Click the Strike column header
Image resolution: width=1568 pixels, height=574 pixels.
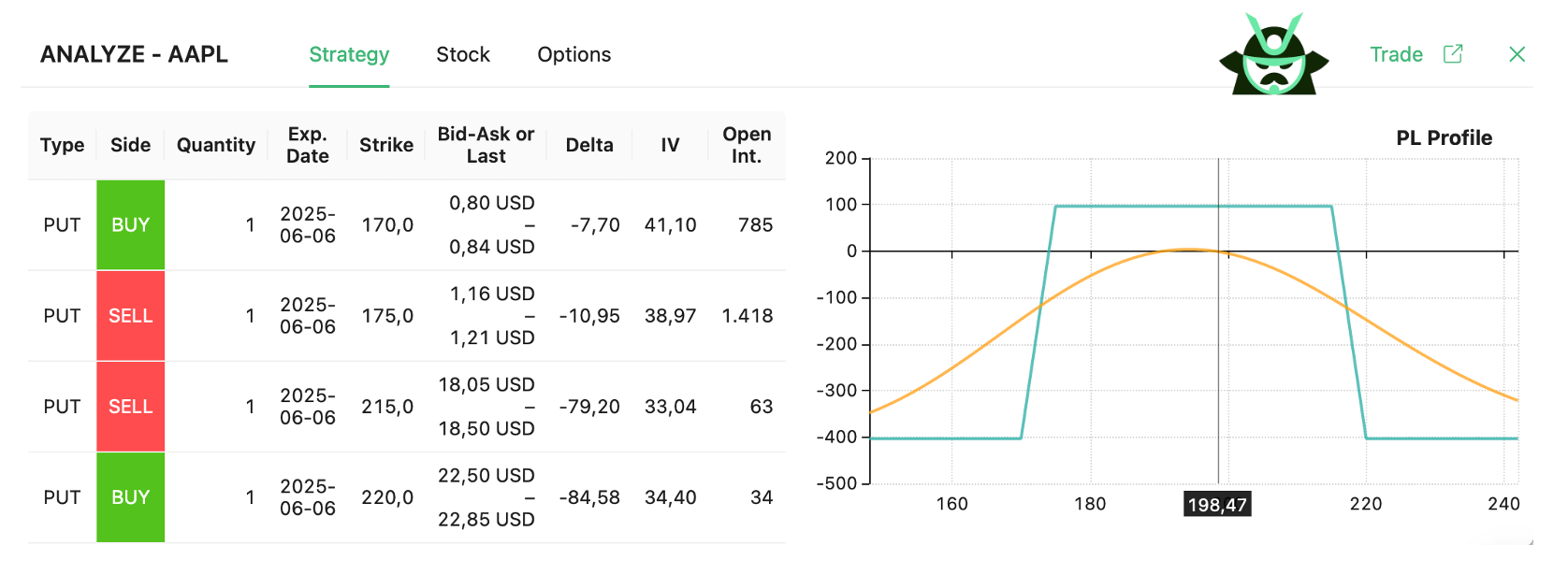pyautogui.click(x=385, y=145)
